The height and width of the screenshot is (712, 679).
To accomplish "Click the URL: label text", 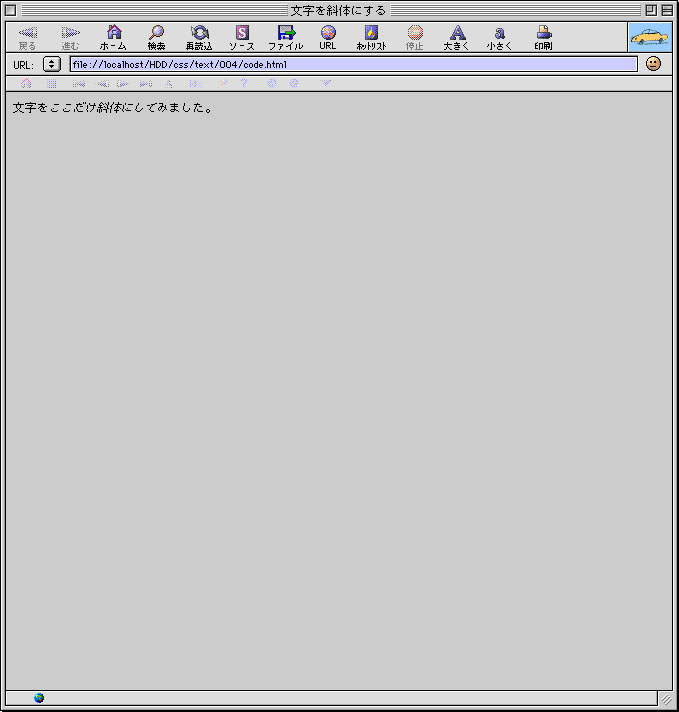I will coord(24,65).
